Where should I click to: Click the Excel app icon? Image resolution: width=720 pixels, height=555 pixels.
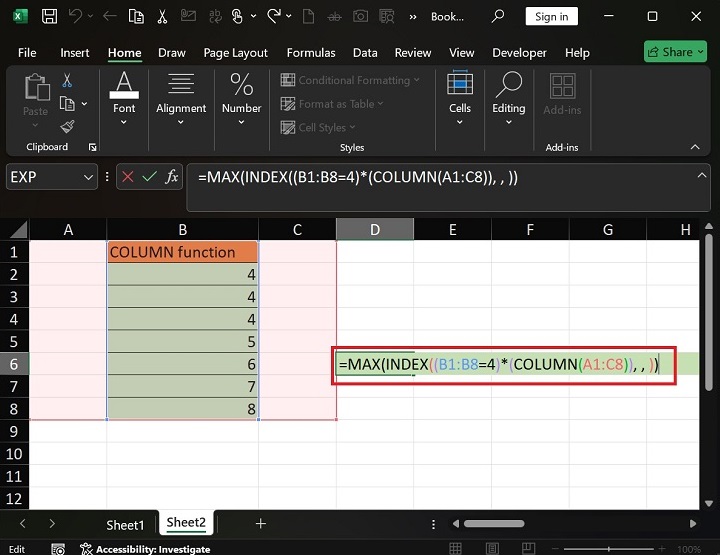point(20,17)
